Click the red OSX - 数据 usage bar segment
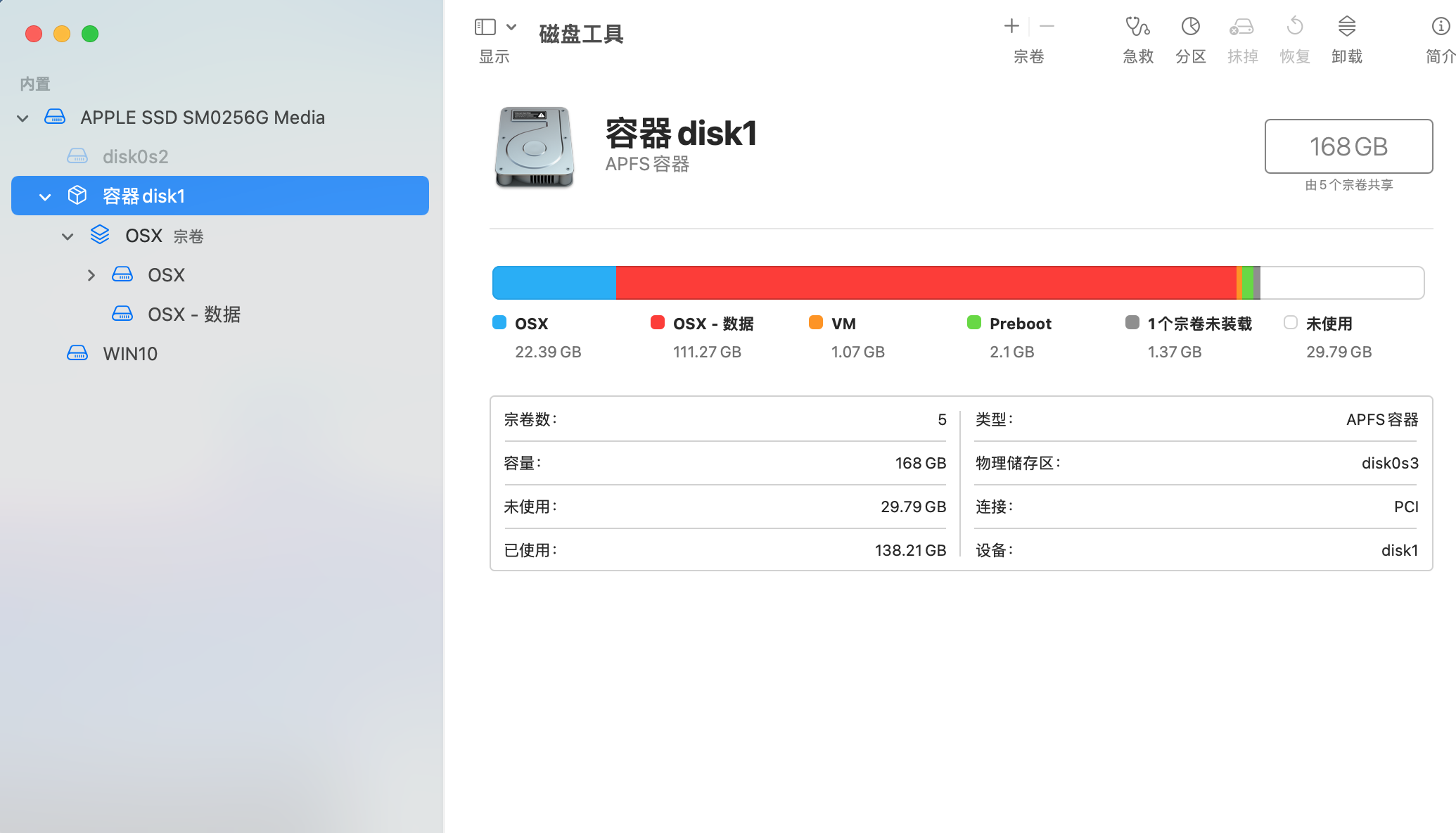Image resolution: width=1456 pixels, height=833 pixels. coord(925,283)
